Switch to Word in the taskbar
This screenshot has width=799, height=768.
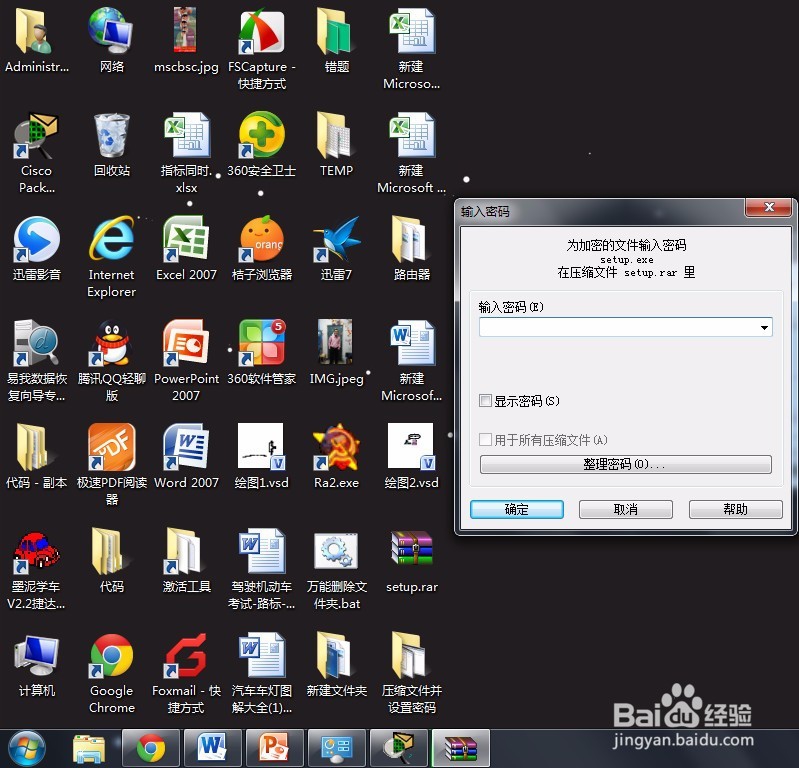[x=212, y=749]
